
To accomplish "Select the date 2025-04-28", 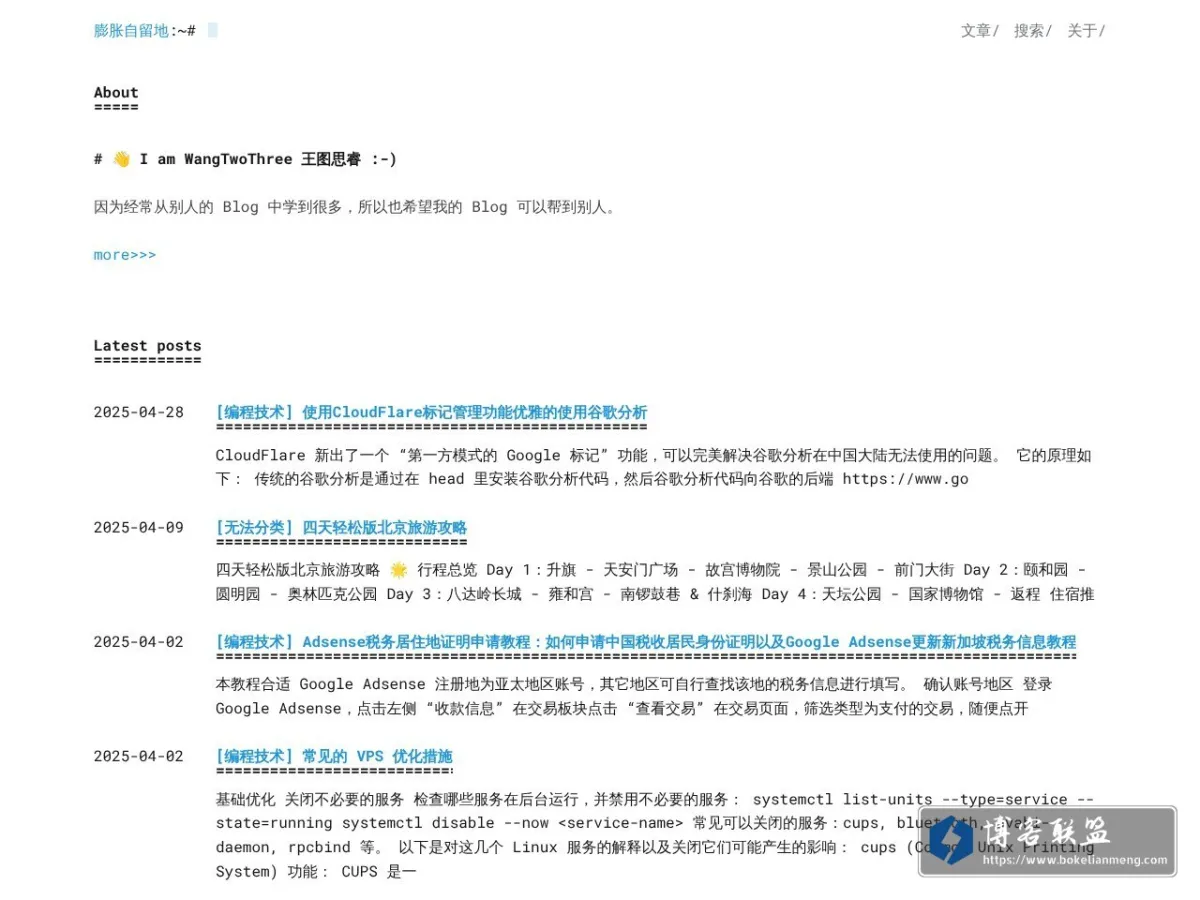I will pyautogui.click(x=139, y=412).
